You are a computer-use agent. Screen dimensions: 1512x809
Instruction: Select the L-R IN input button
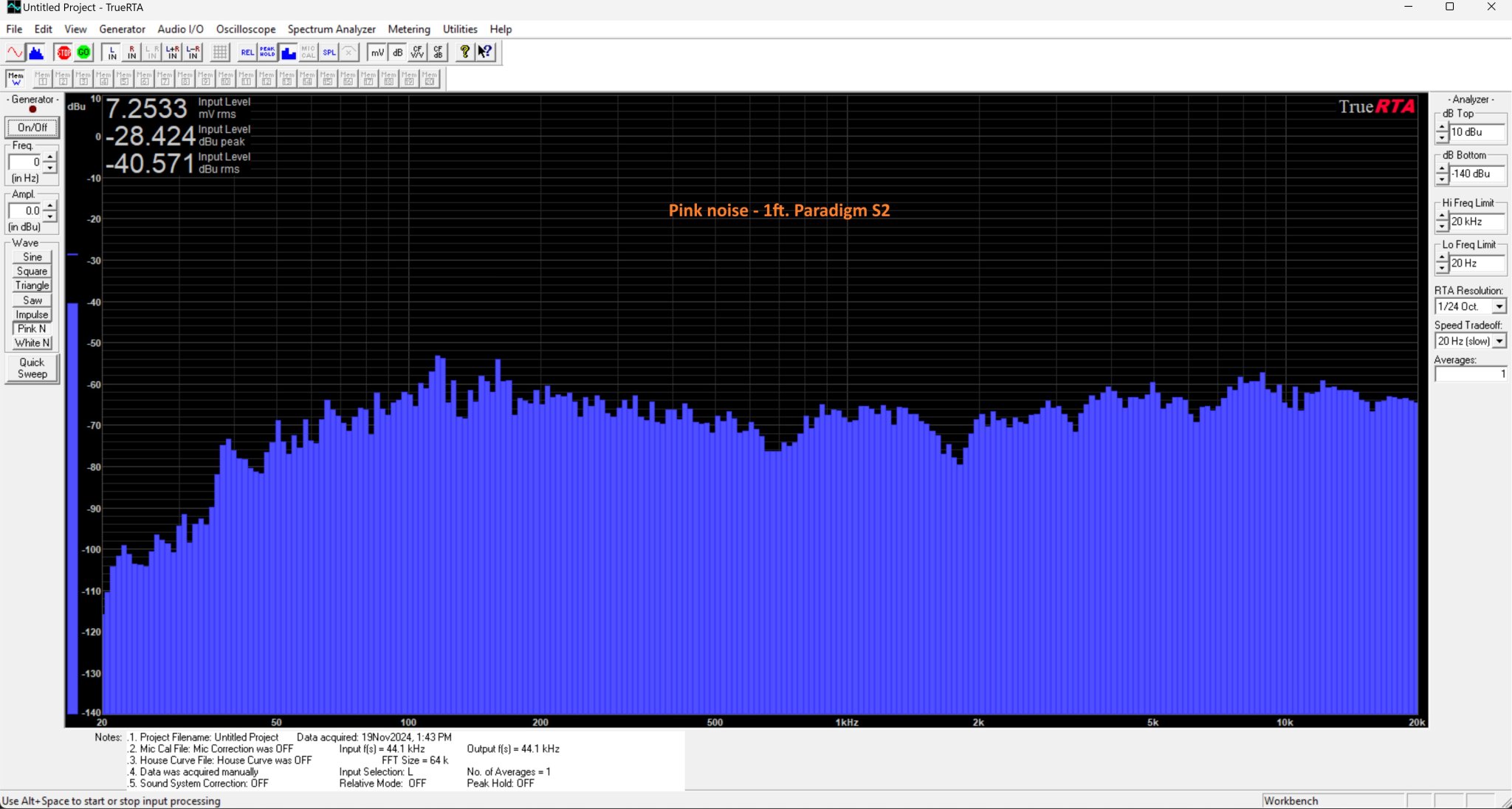pyautogui.click(x=193, y=52)
